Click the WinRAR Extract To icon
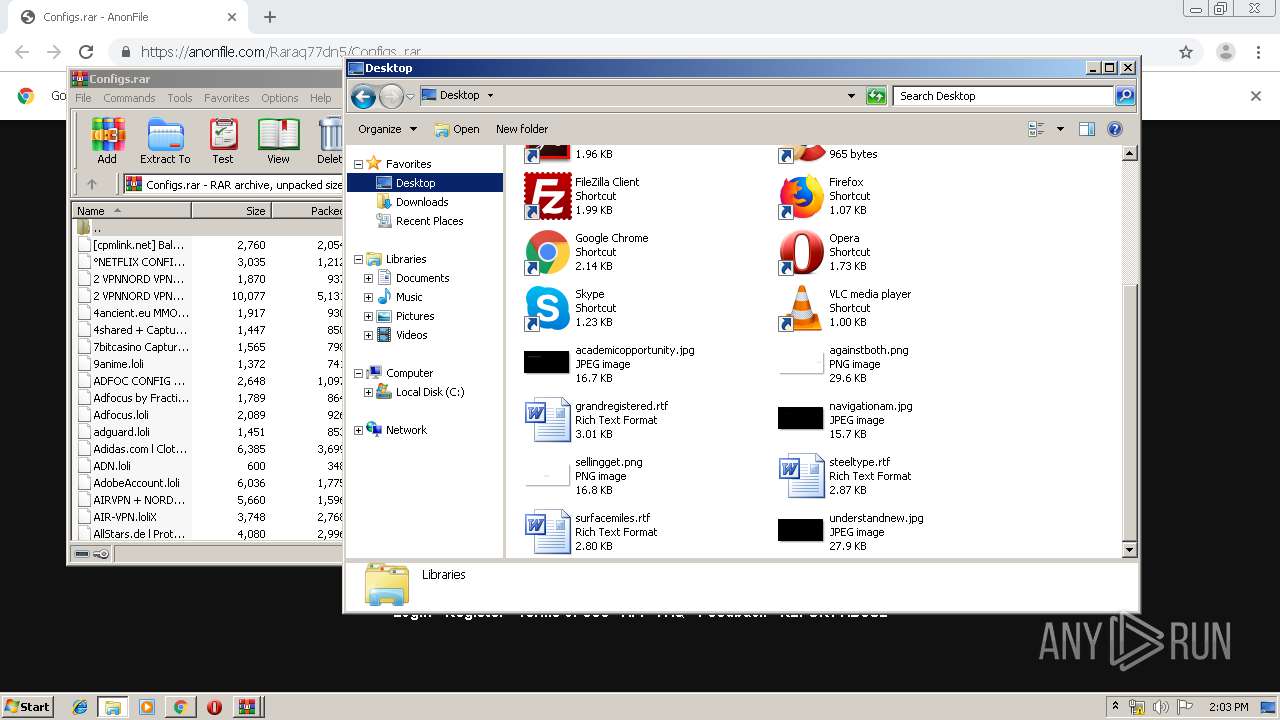Viewport: 1280px width, 720px height. 165,141
